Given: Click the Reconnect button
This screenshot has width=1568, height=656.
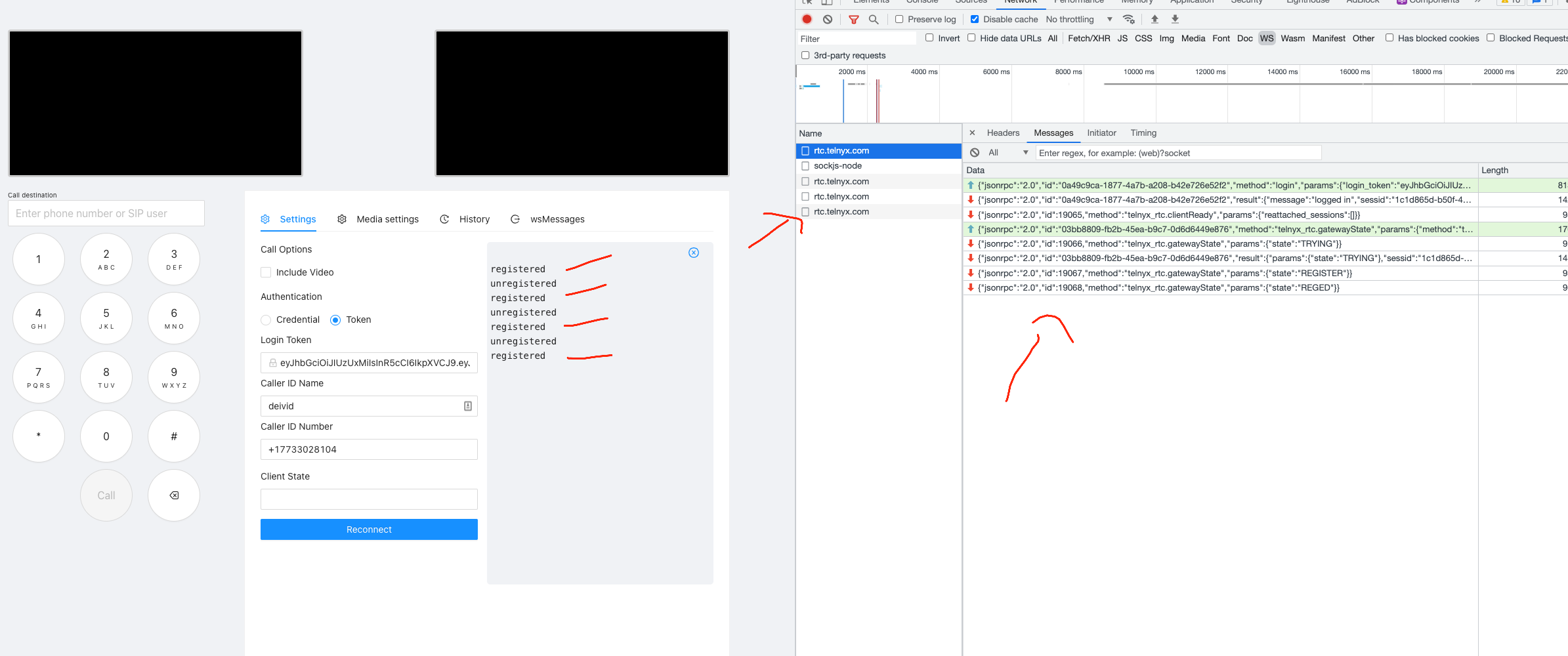Looking at the screenshot, I should pos(368,529).
